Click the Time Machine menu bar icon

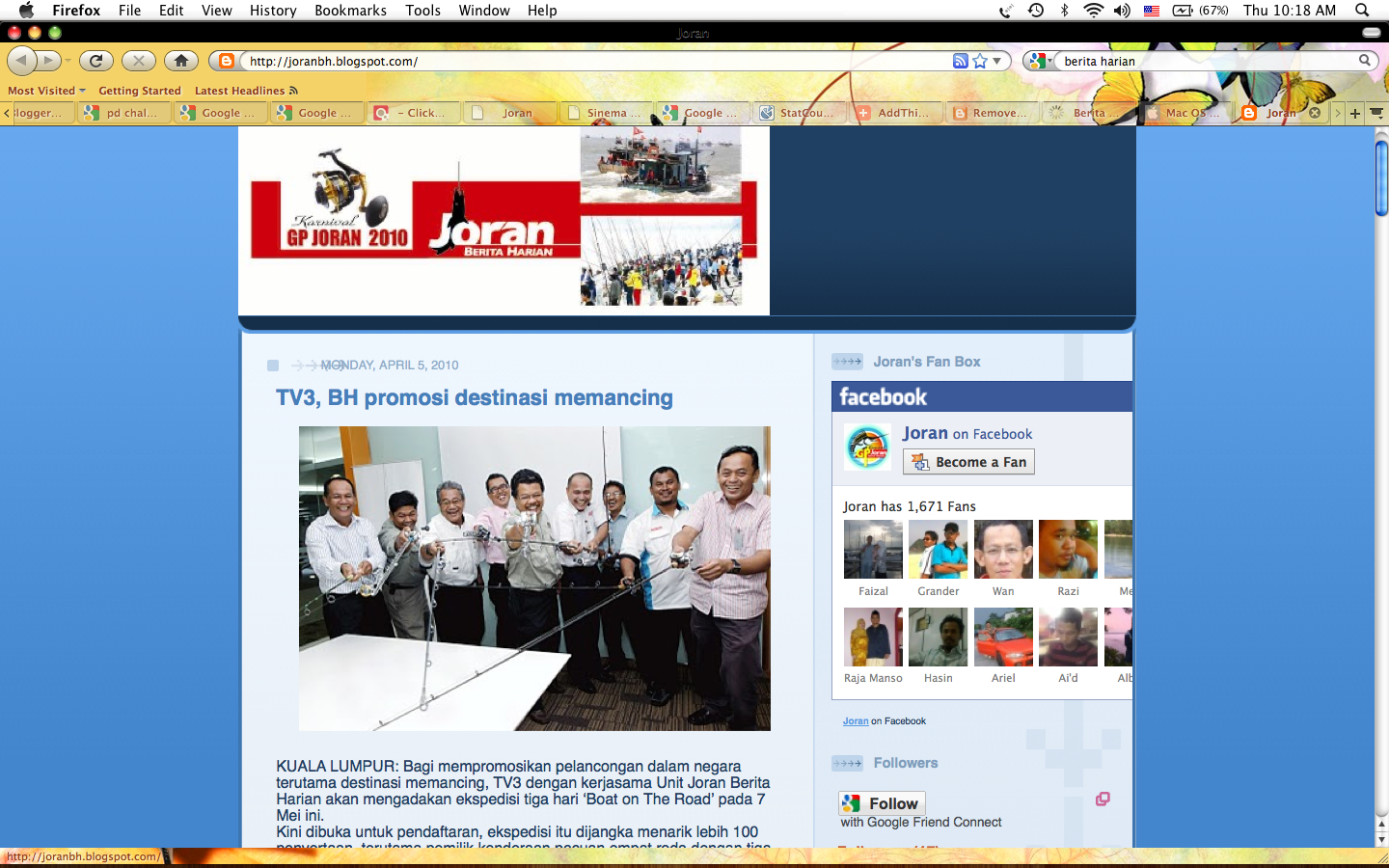(x=1036, y=10)
